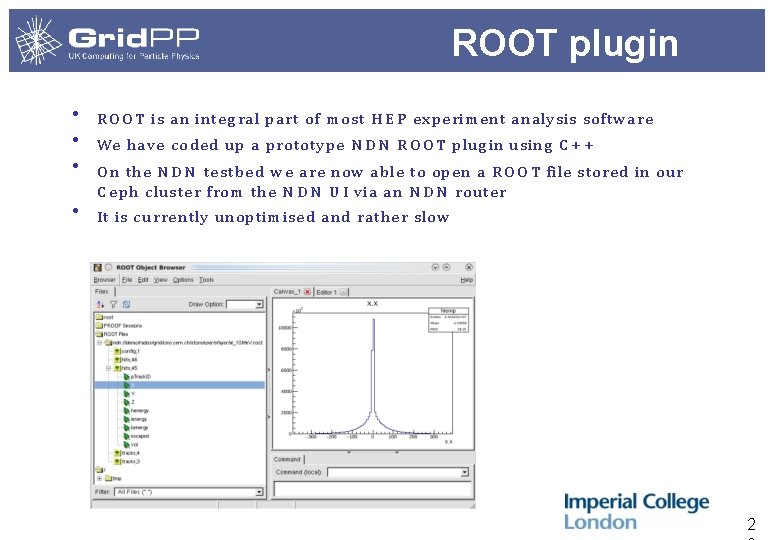
Task: Click the config;1 tree icon
Action: [117, 351]
